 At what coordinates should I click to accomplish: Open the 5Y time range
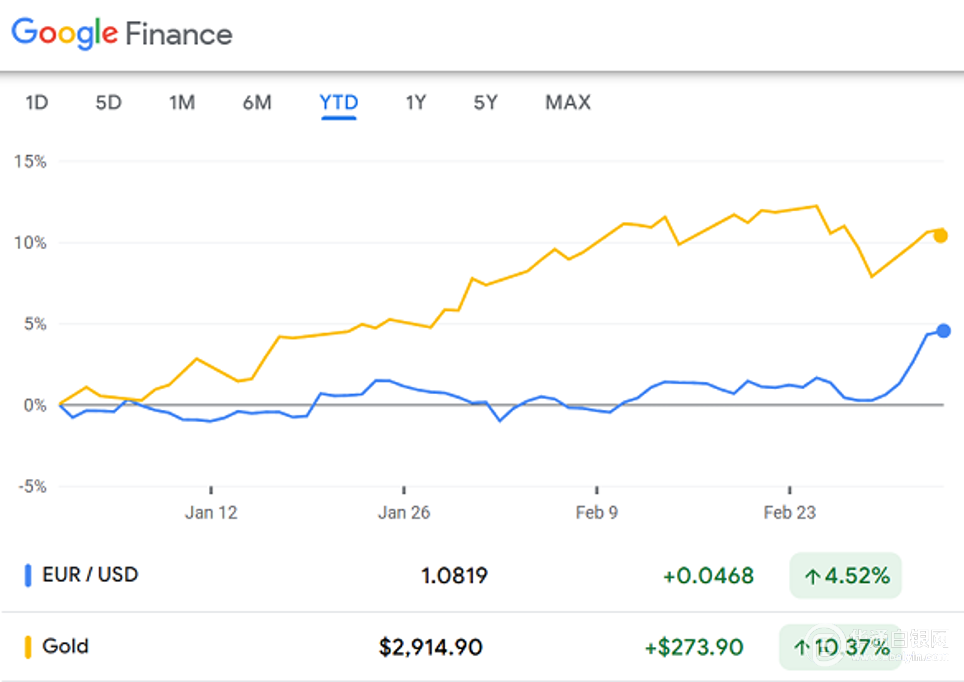click(486, 103)
